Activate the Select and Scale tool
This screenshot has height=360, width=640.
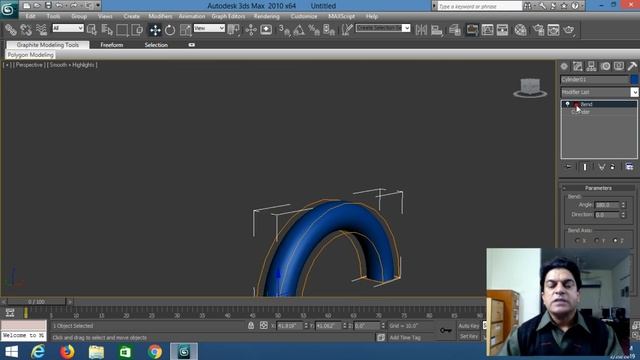click(x=185, y=30)
